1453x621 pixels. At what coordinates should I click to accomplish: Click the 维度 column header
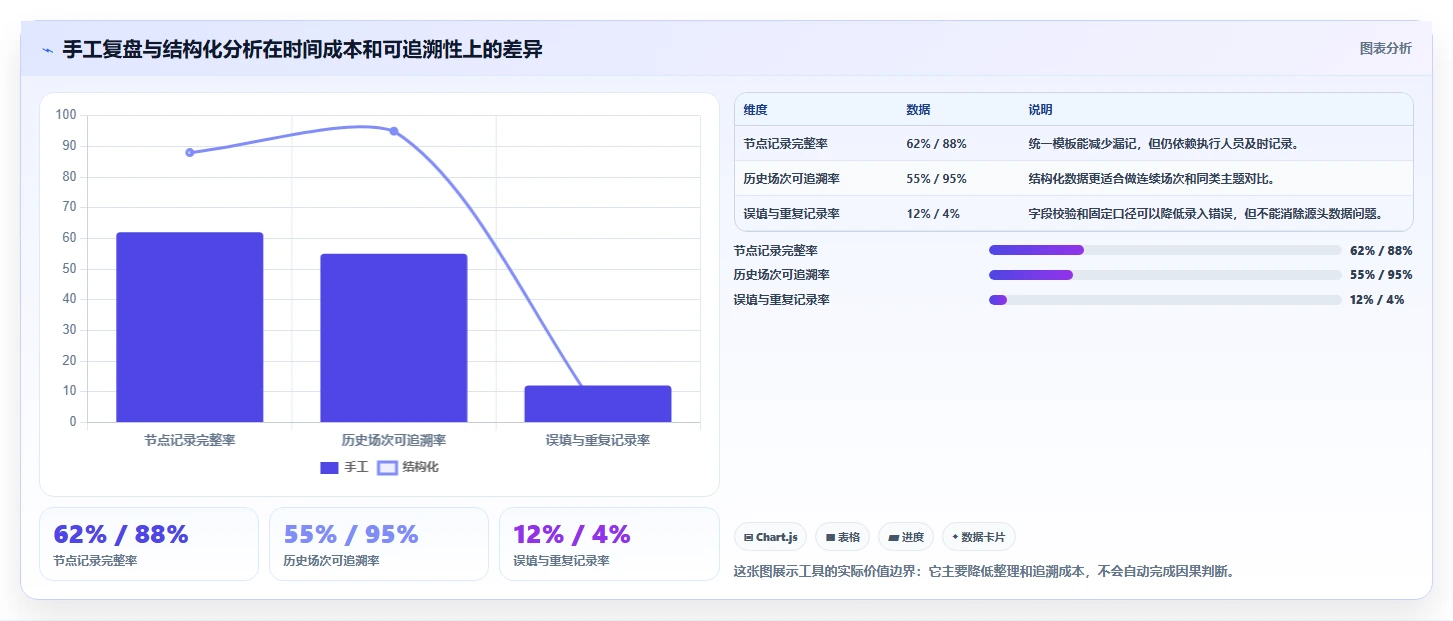[756, 110]
